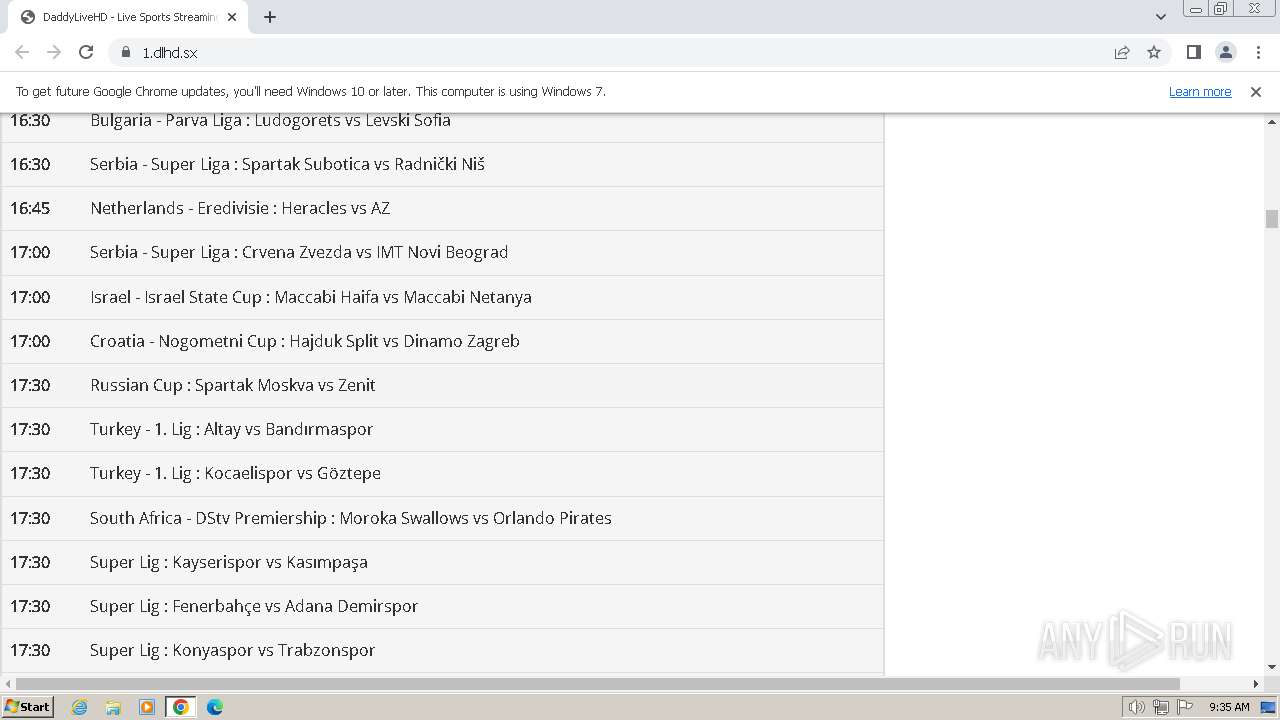The image size is (1280, 720).
Task: Launch Internet Explorer from the taskbar
Action: [80, 707]
